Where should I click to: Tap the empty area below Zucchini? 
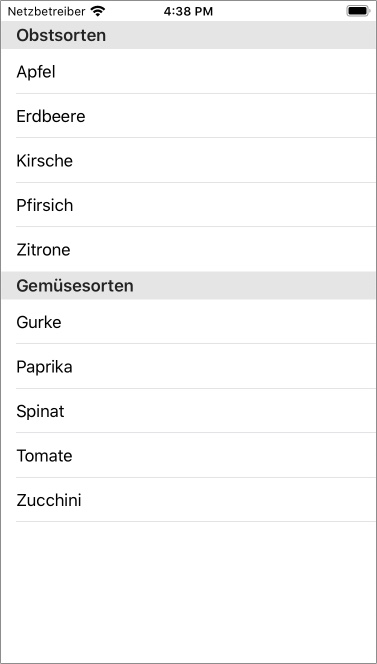(188, 592)
